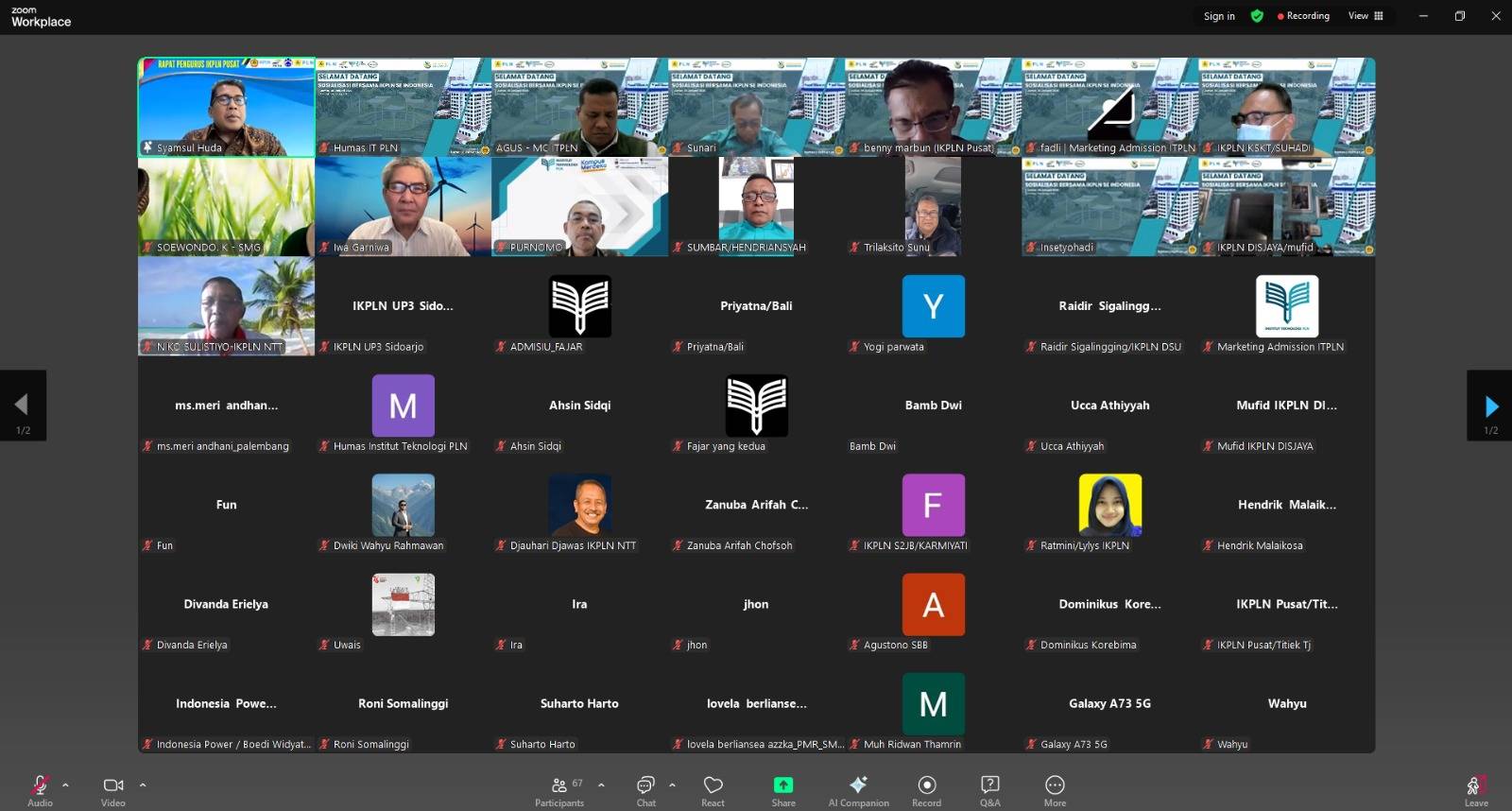The height and width of the screenshot is (811, 1512).
Task: Open the React emoji menu
Action: [x=713, y=790]
